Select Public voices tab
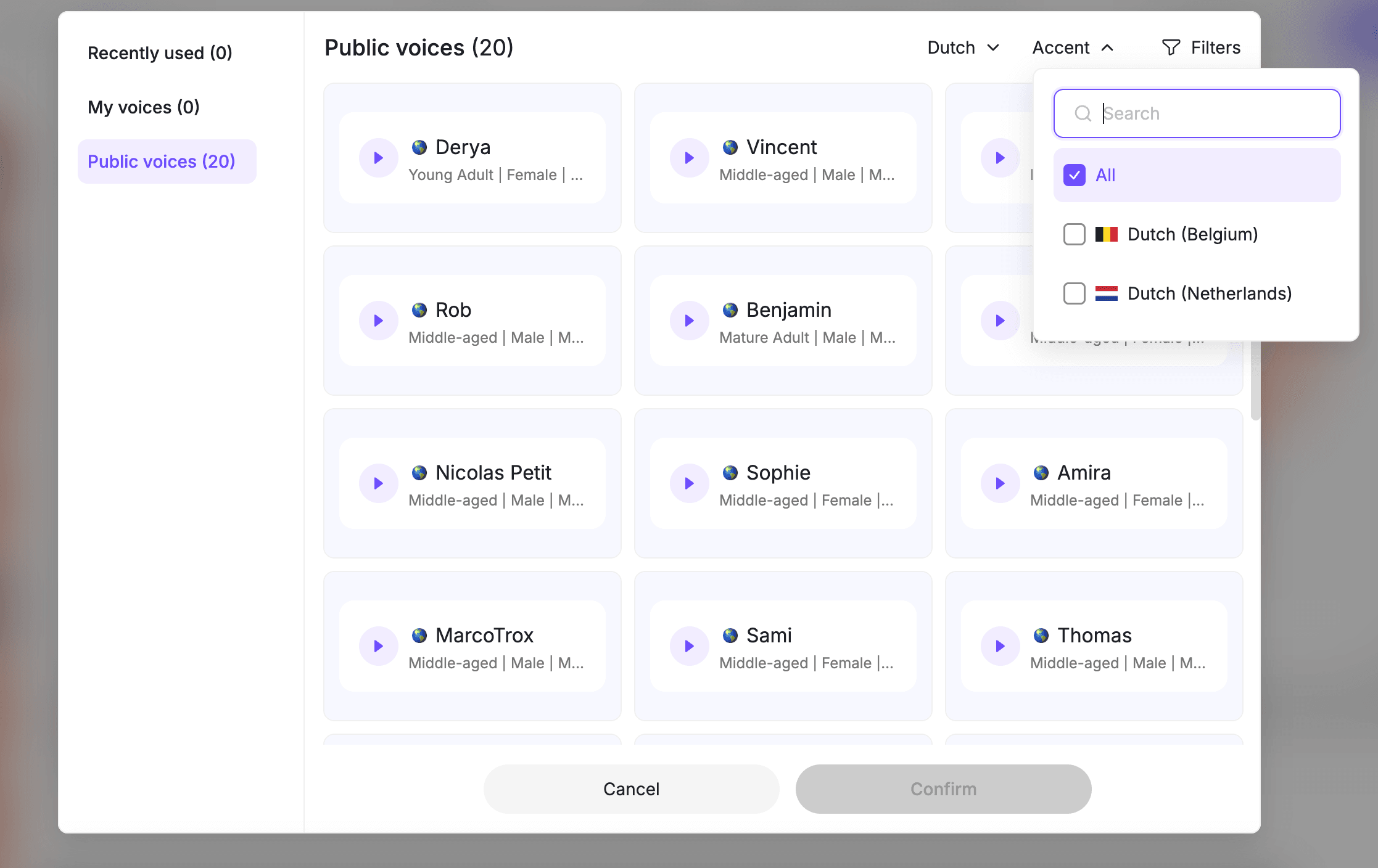 click(162, 162)
